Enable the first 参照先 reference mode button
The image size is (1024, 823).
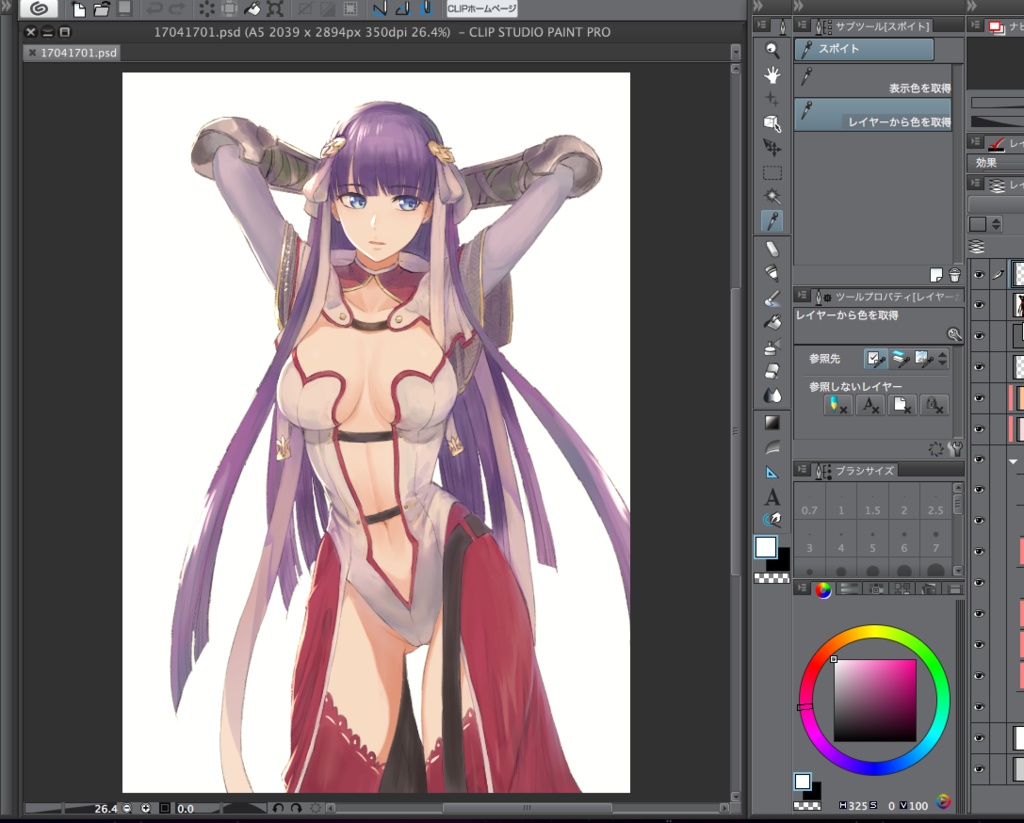pos(876,359)
